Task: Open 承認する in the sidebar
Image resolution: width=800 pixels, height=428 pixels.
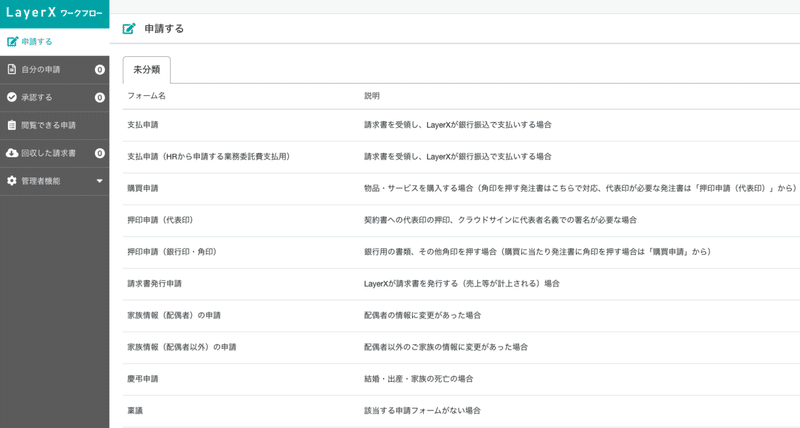Action: (x=55, y=97)
